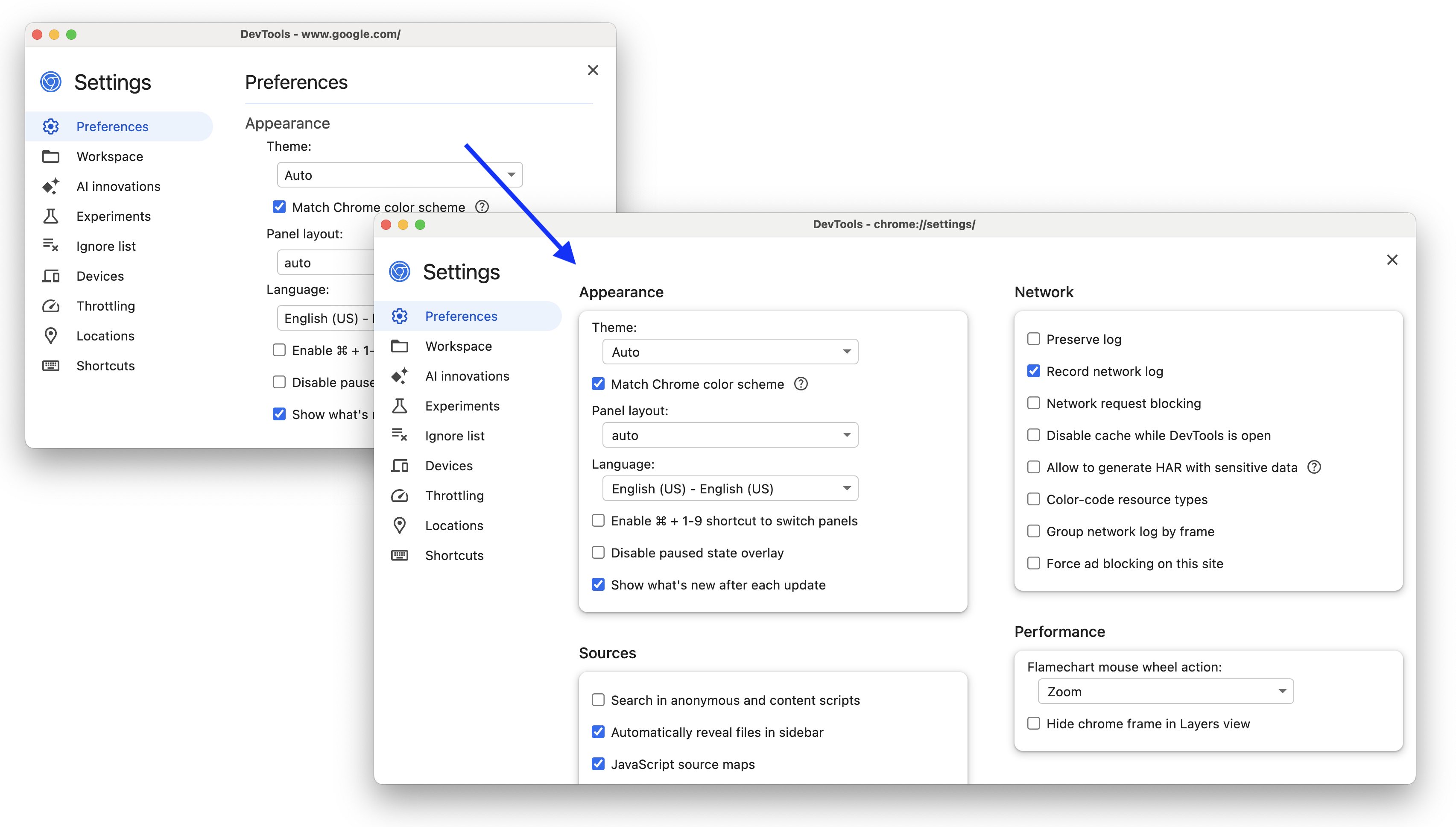1456x827 pixels.
Task: Click the Locations icon in sidebar
Action: [400, 525]
